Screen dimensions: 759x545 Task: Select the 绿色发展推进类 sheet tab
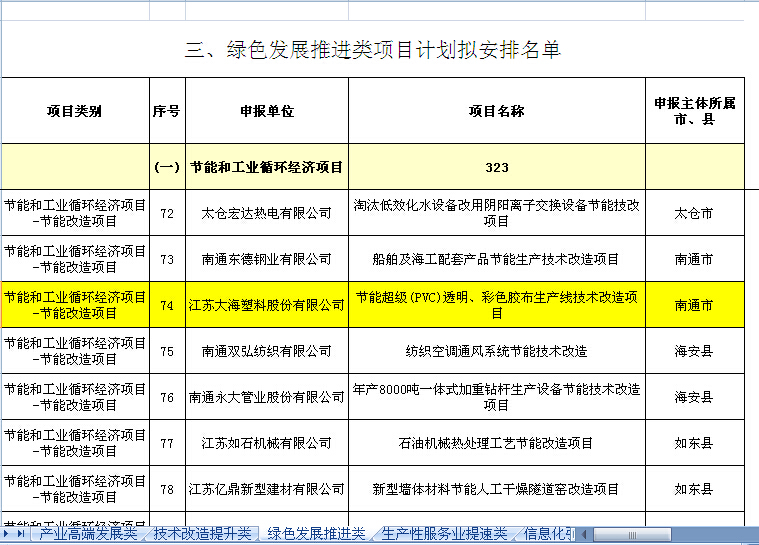click(316, 534)
